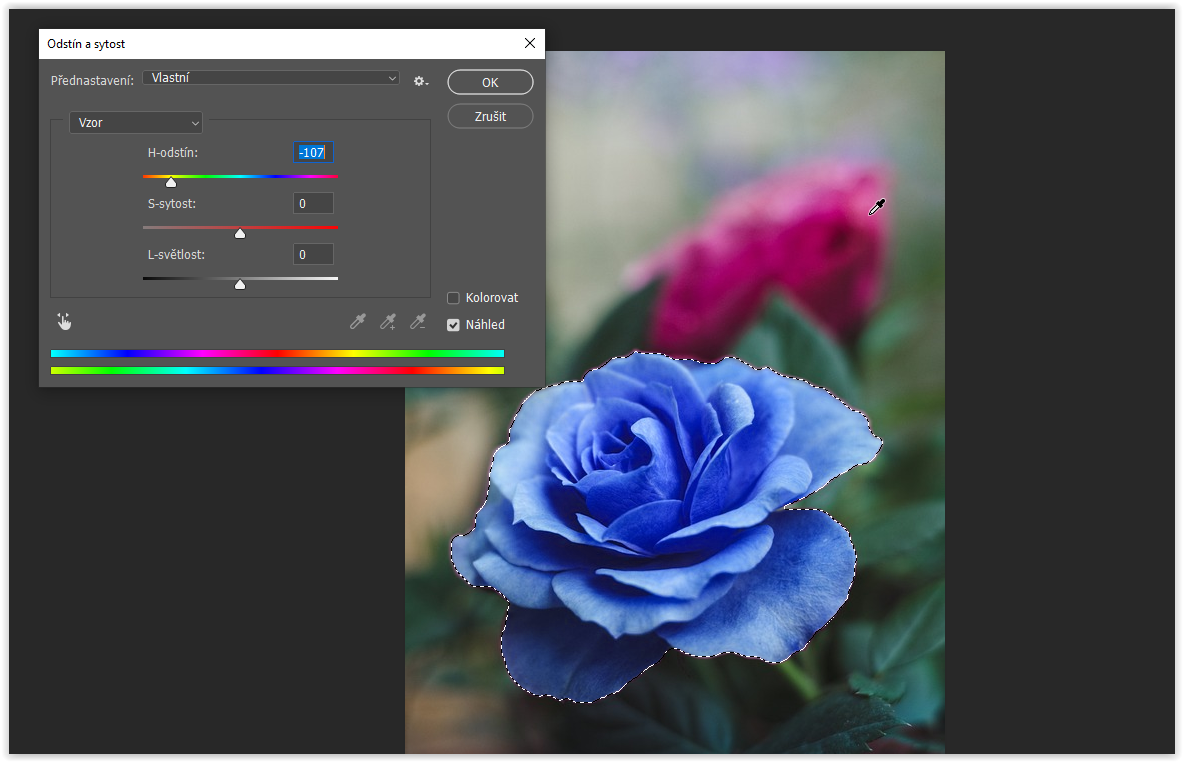Select the on-image adjustment hand tool
The height and width of the screenshot is (762, 1183).
click(64, 322)
